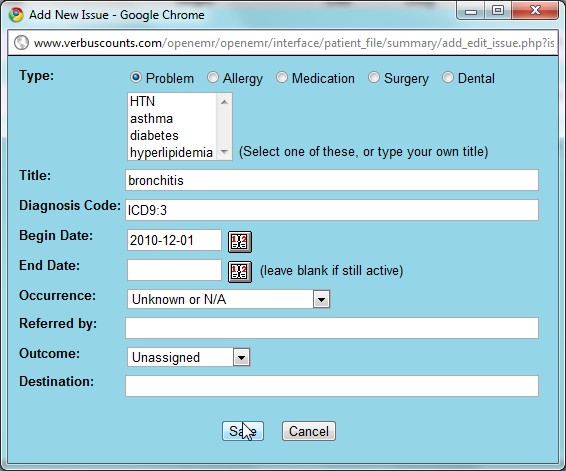
Task: Click the Save button
Action: pyautogui.click(x=243, y=431)
